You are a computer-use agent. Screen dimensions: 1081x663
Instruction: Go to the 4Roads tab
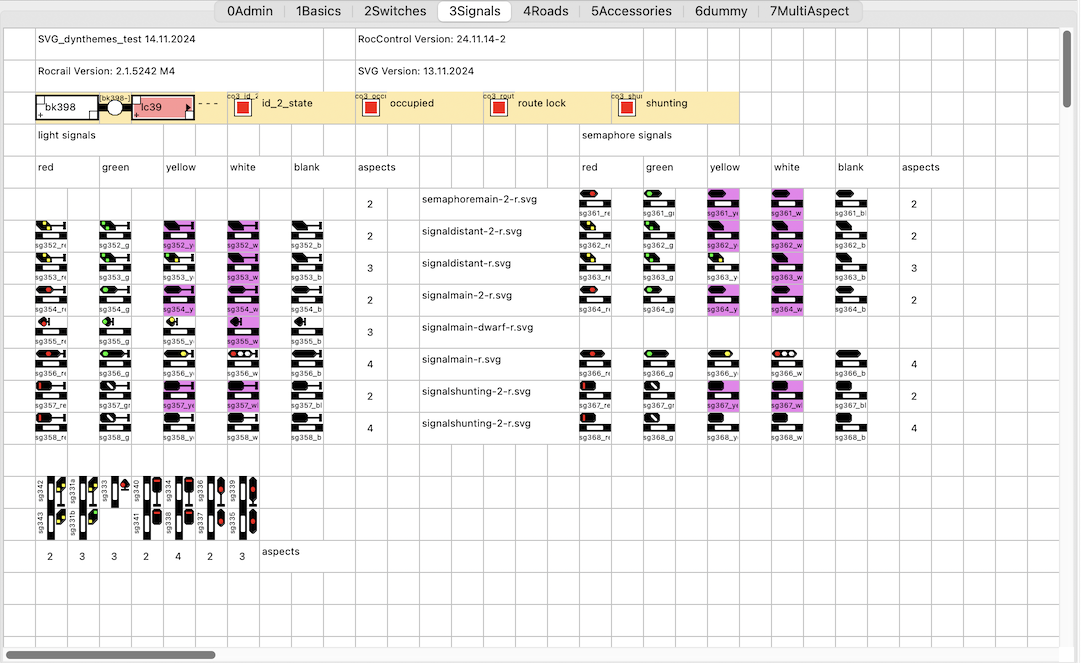point(545,11)
